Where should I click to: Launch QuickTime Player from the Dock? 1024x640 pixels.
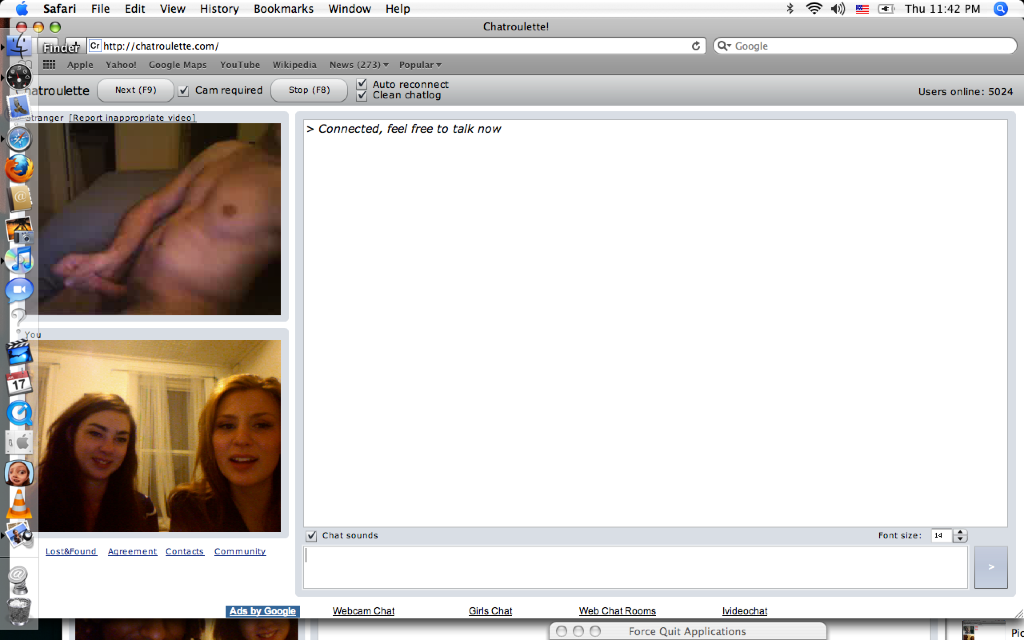[x=20, y=413]
